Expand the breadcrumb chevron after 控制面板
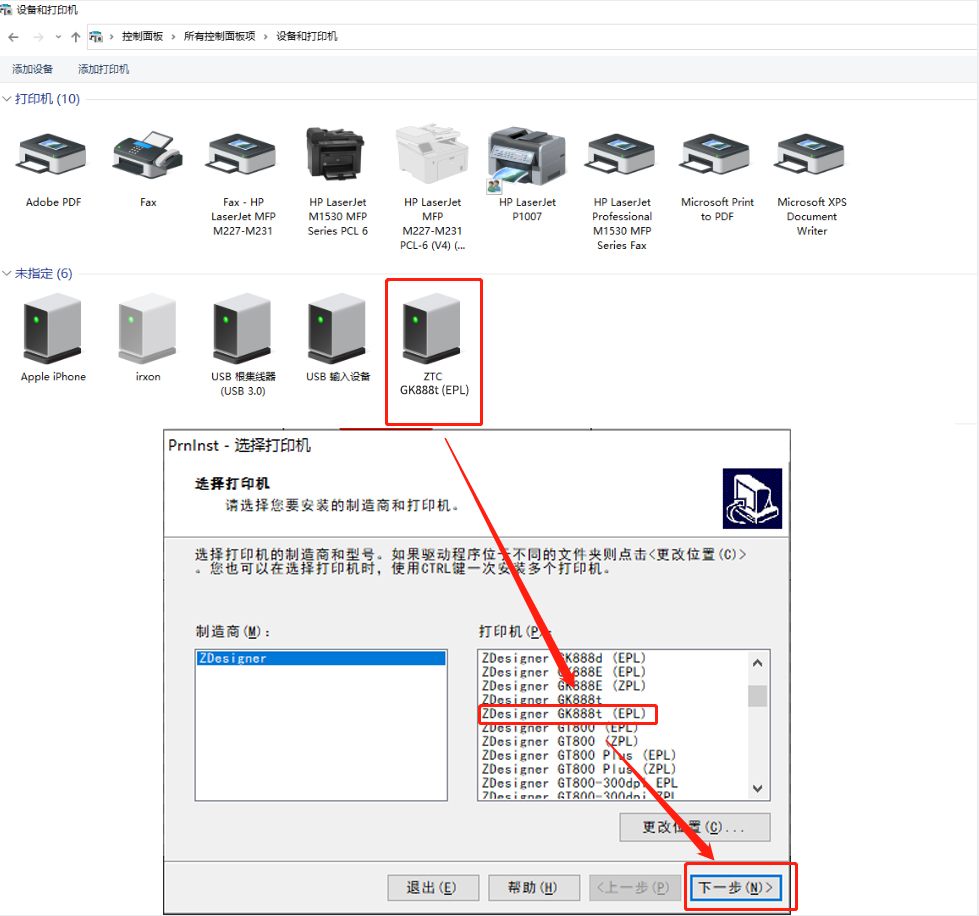 click(174, 37)
